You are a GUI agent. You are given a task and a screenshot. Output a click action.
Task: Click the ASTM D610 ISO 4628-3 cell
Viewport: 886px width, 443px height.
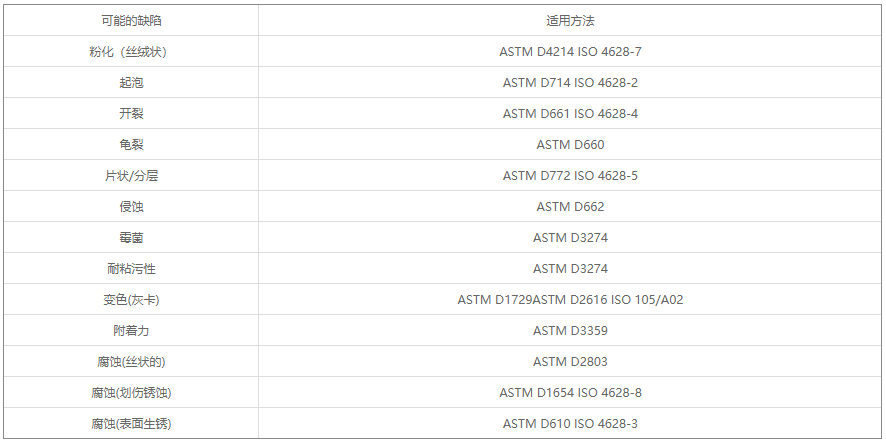(x=570, y=423)
